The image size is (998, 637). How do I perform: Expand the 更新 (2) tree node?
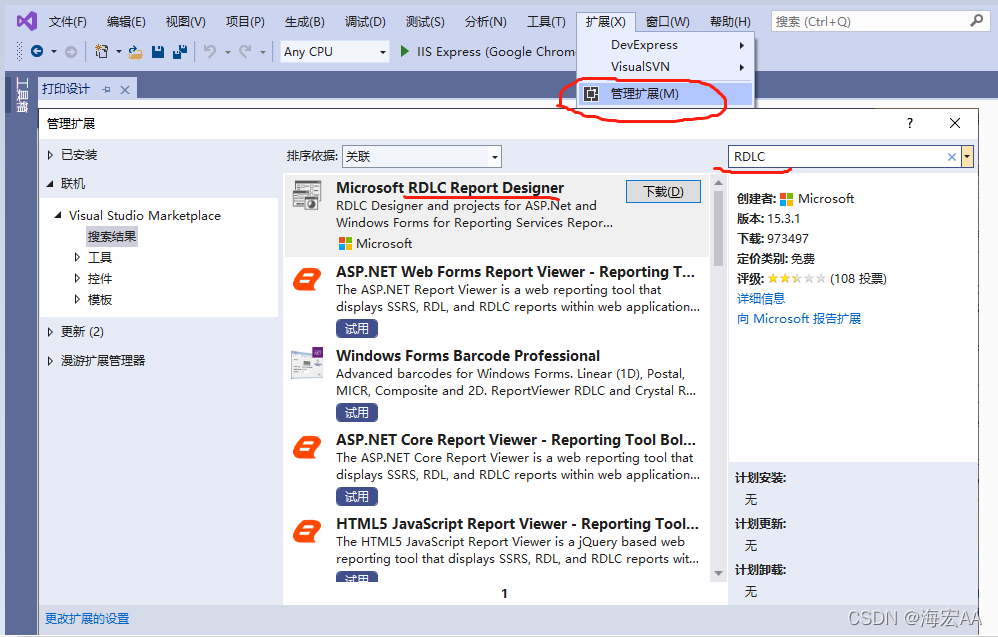click(x=50, y=332)
